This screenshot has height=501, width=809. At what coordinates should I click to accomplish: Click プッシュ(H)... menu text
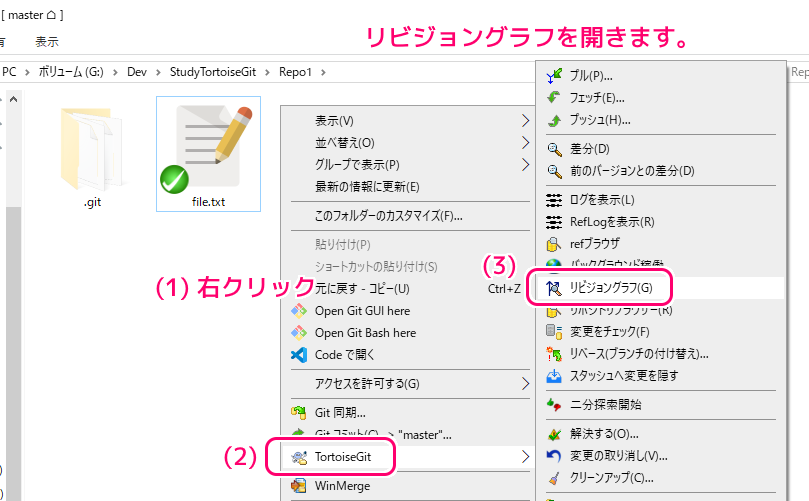[x=600, y=120]
